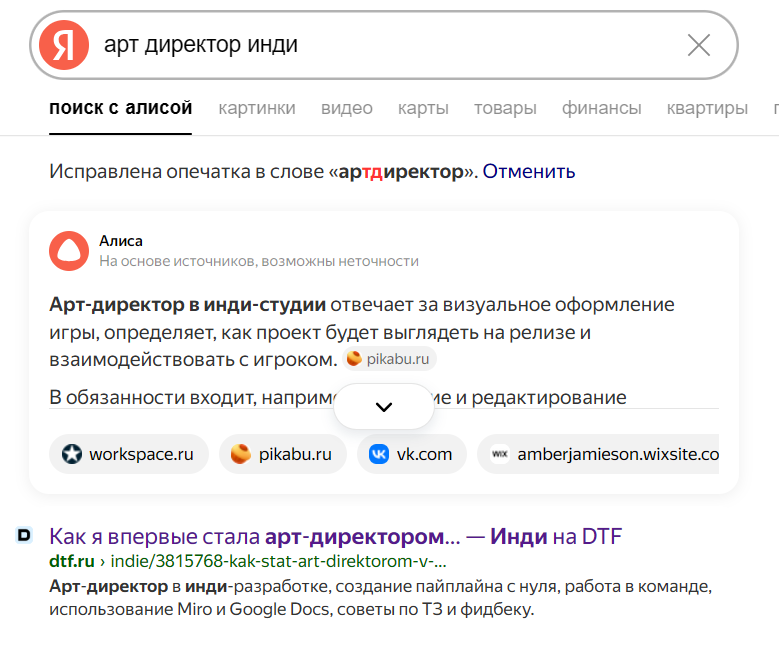Open the inline pikabu.ru citation

point(391,359)
